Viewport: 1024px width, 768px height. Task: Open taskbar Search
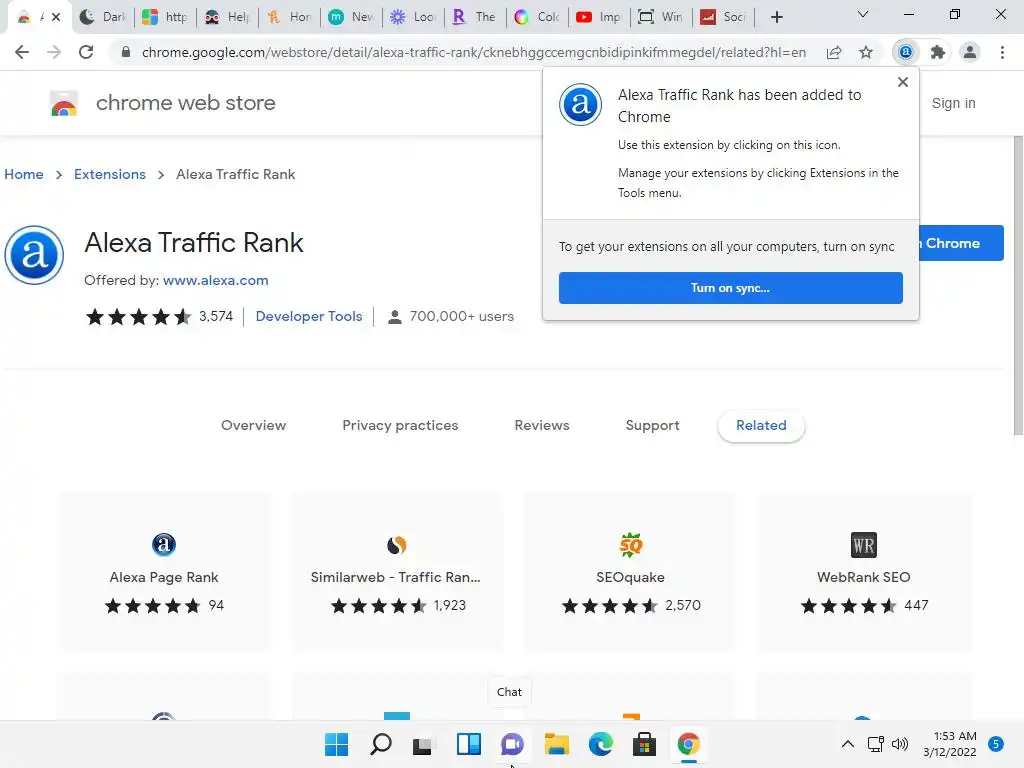coord(381,744)
